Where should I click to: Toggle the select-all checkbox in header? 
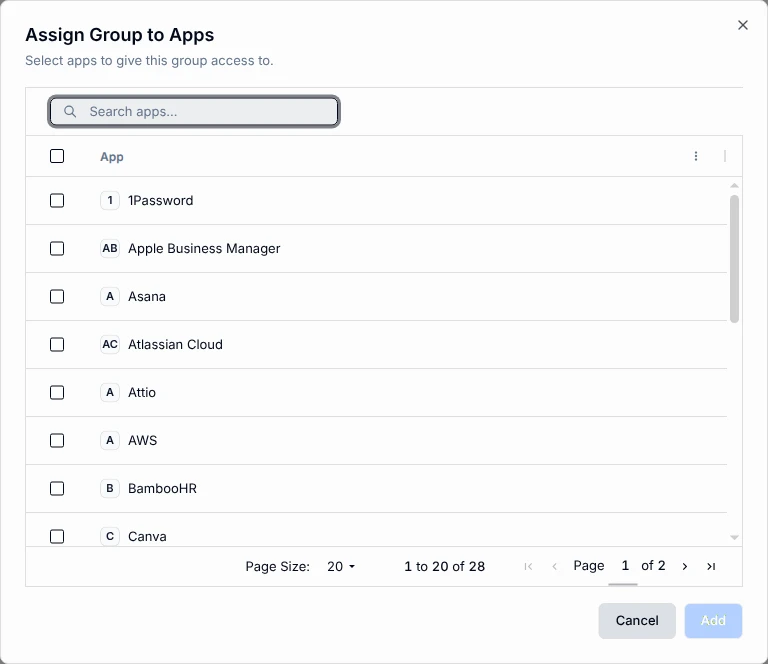57,156
